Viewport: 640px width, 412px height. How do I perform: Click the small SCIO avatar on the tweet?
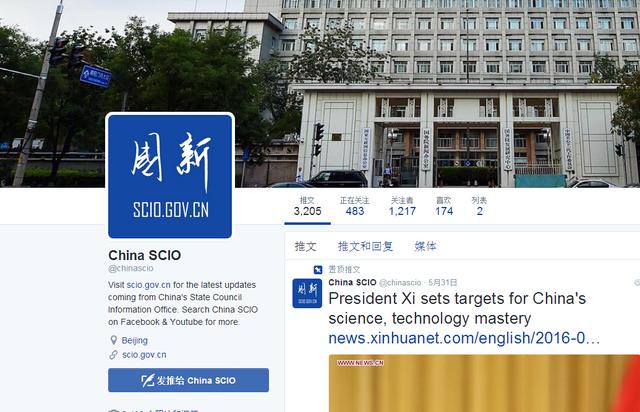307,293
